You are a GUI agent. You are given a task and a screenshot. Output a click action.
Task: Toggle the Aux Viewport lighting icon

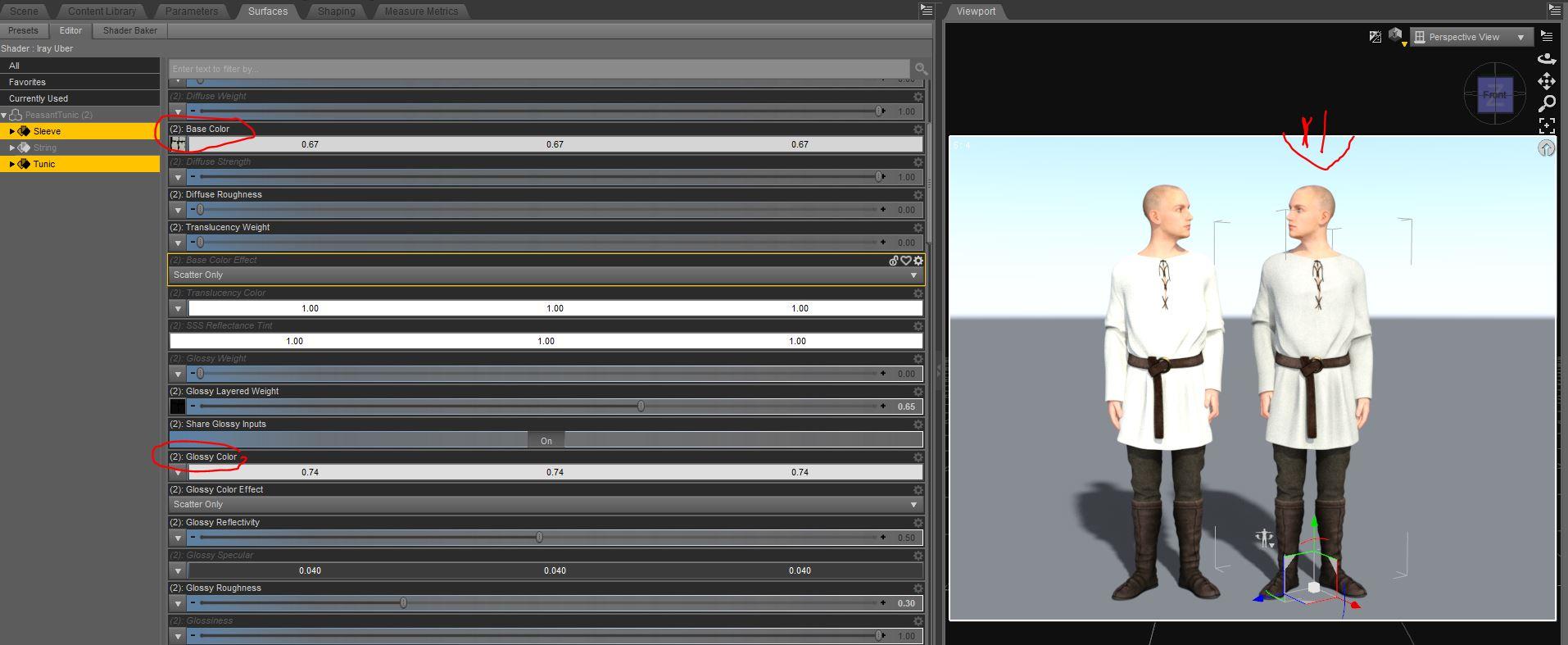click(1375, 37)
